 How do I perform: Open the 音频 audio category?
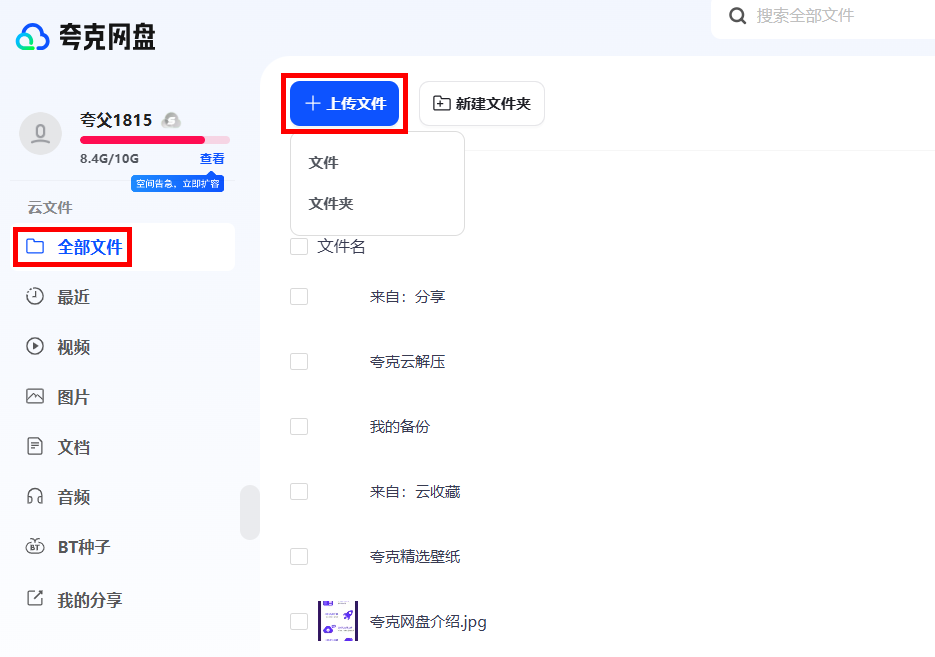click(73, 497)
